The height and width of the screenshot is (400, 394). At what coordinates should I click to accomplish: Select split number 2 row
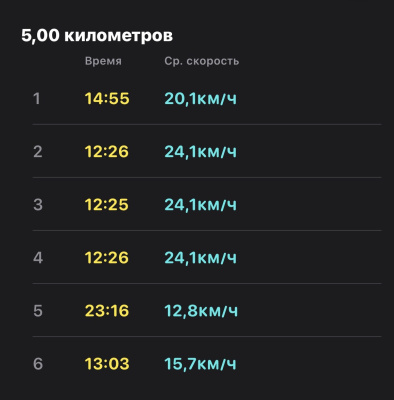pos(207,151)
